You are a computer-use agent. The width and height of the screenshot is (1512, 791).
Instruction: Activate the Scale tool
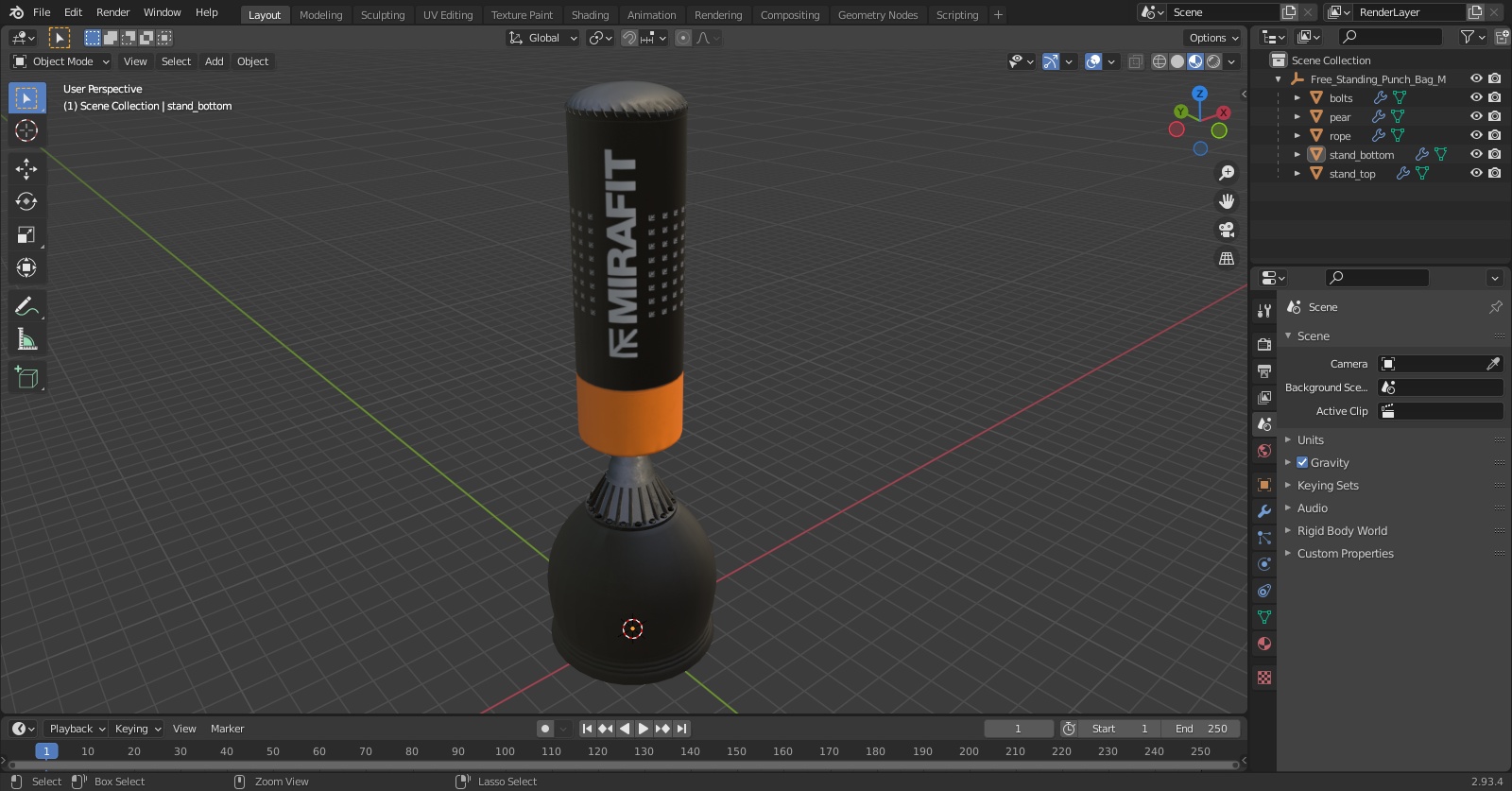[26, 234]
